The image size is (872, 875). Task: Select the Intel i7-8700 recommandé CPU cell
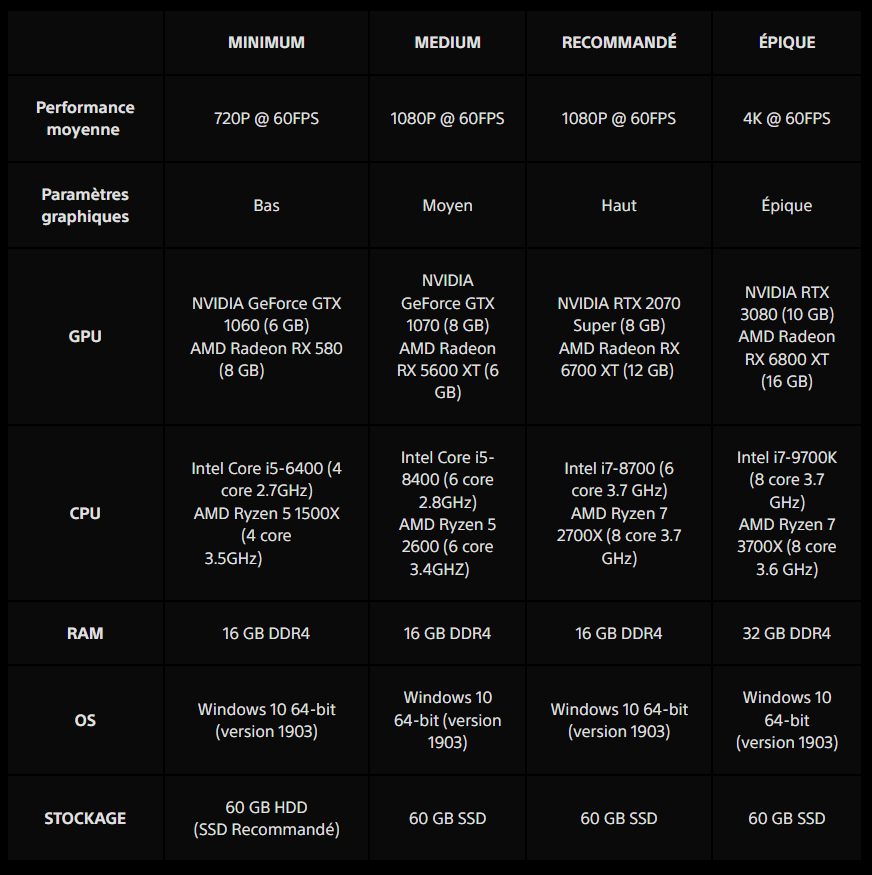[619, 513]
